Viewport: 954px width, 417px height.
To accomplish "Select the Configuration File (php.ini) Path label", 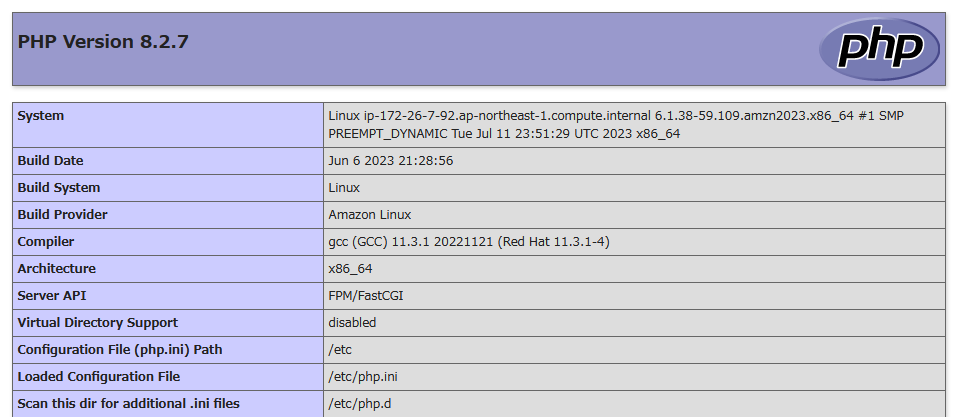I will tap(120, 349).
